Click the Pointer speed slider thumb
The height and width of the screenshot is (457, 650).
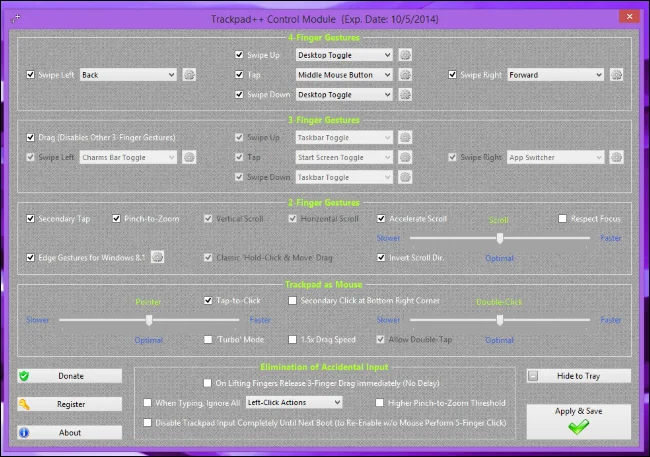149,320
